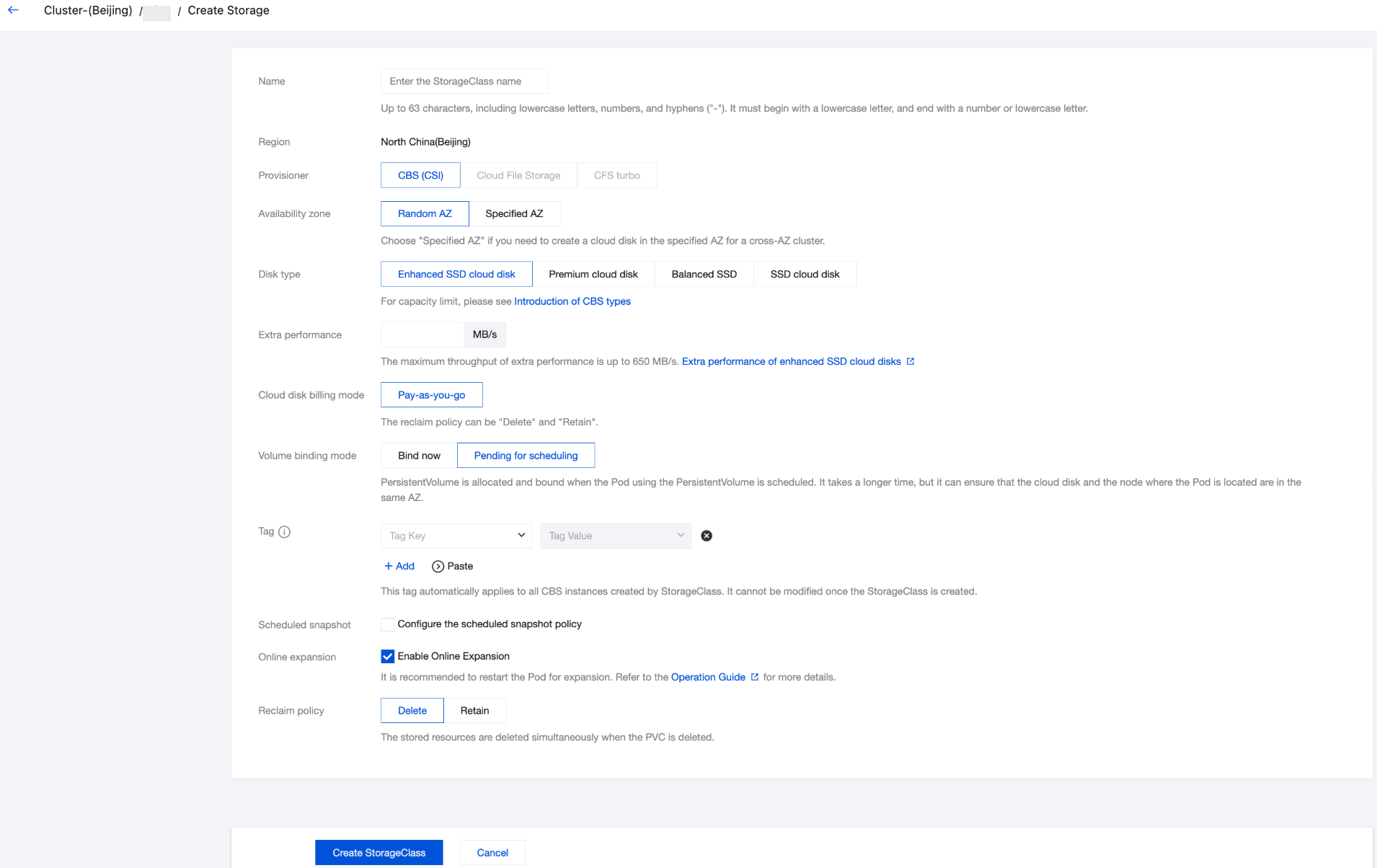
Task: Uncheck Enable Online Expansion
Action: point(388,656)
